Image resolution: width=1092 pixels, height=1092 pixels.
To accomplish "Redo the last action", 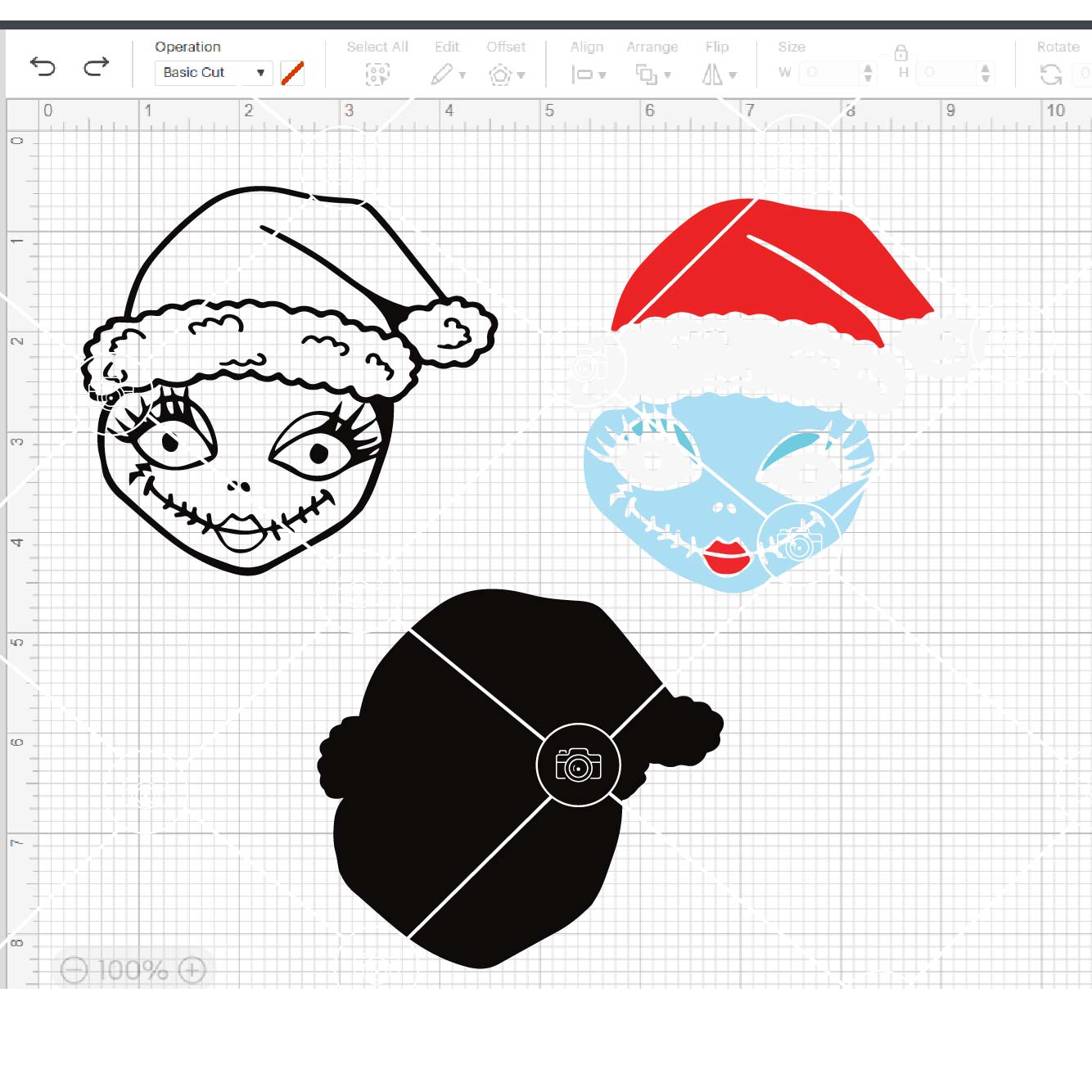I will (x=96, y=66).
